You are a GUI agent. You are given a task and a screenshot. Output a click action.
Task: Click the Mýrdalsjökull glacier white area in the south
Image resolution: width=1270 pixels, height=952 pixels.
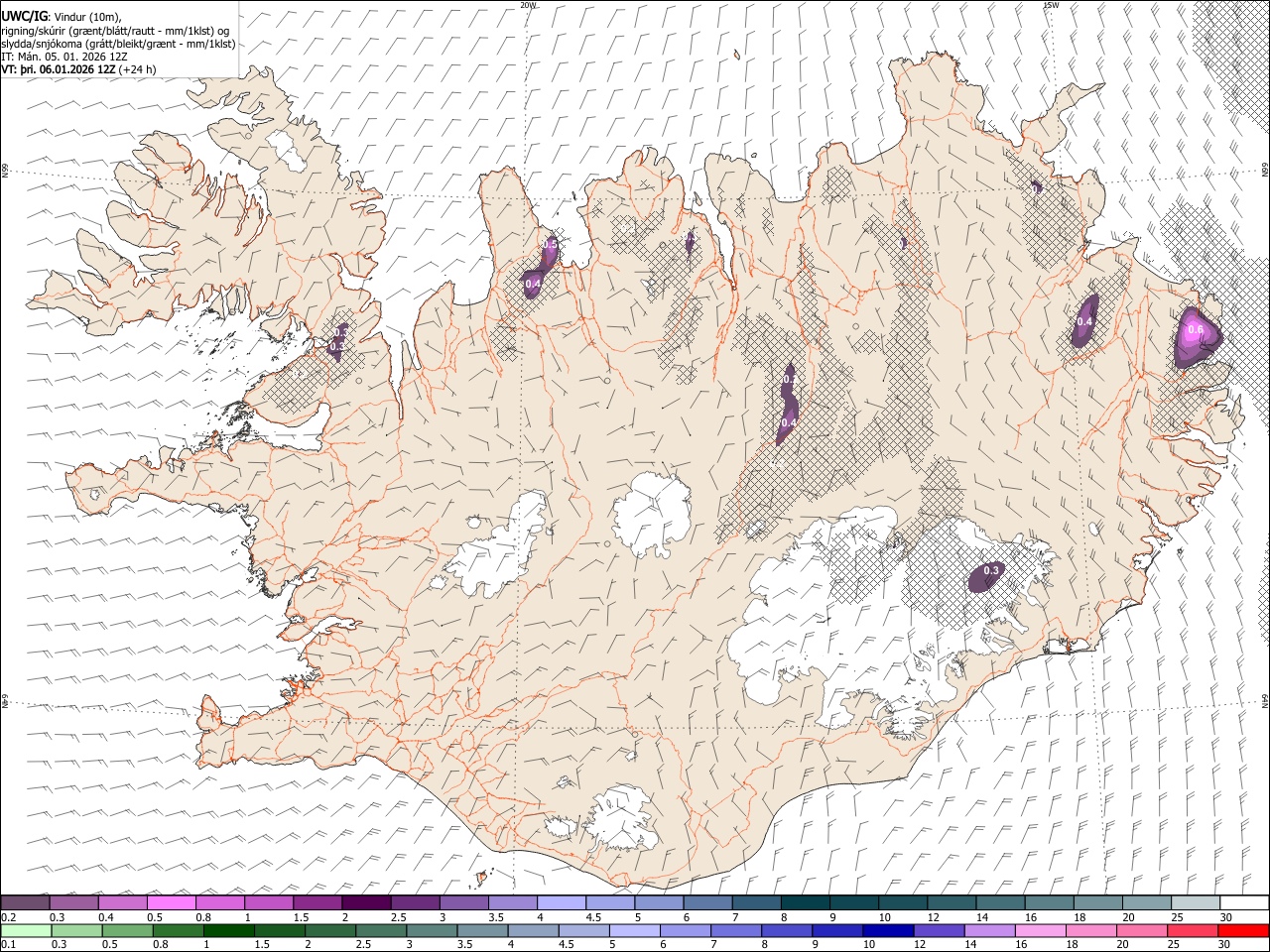point(620,817)
